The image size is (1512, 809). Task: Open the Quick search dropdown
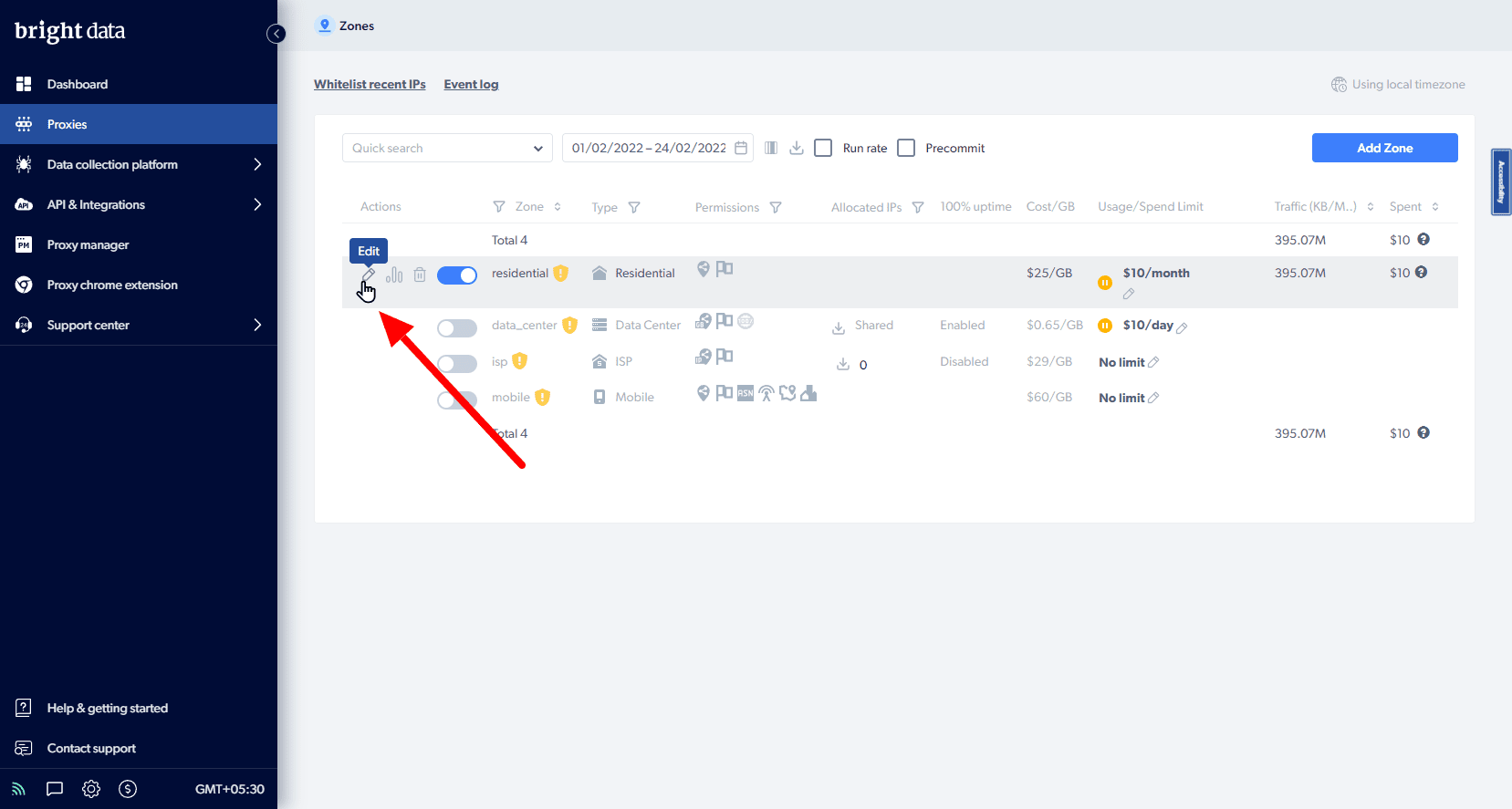447,148
